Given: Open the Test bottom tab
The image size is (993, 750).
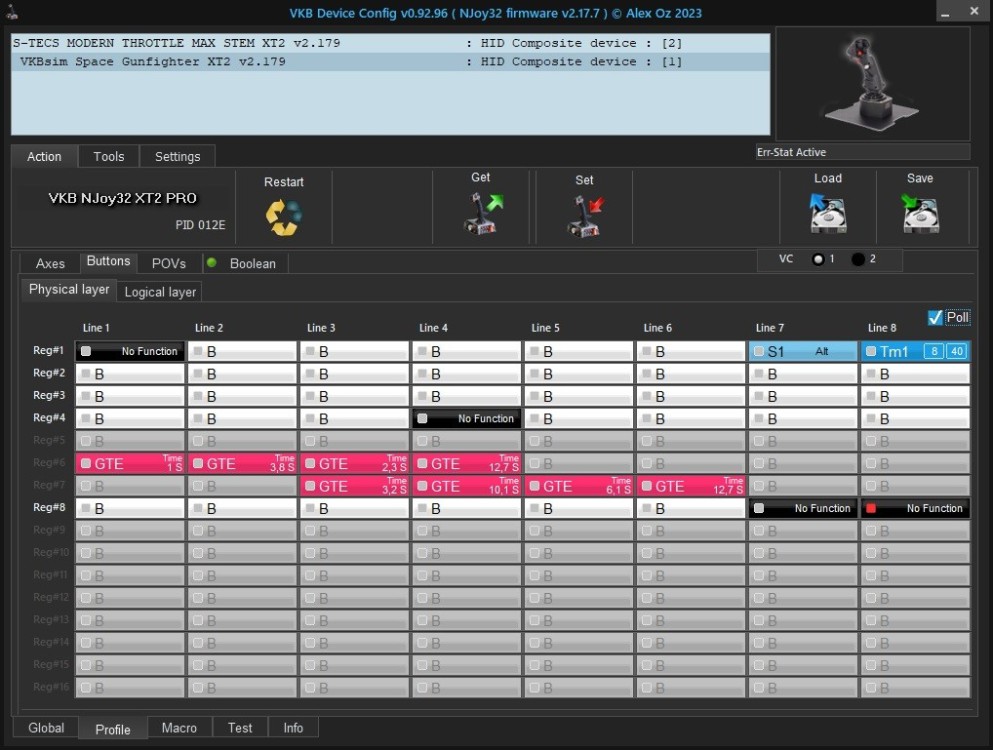Looking at the screenshot, I should tap(240, 728).
